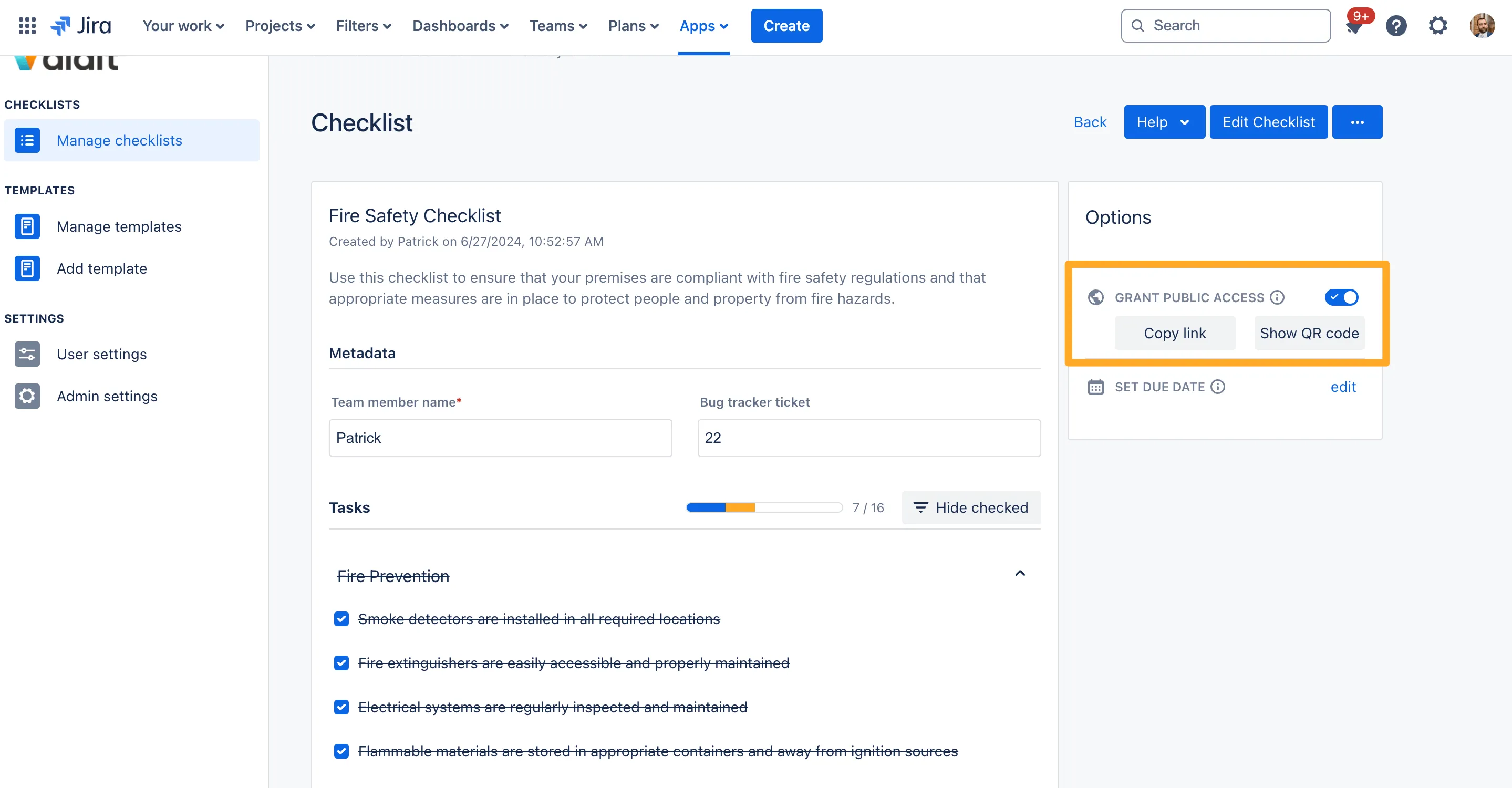This screenshot has height=788, width=1512.
Task: Click the Team member name field
Action: [500, 438]
